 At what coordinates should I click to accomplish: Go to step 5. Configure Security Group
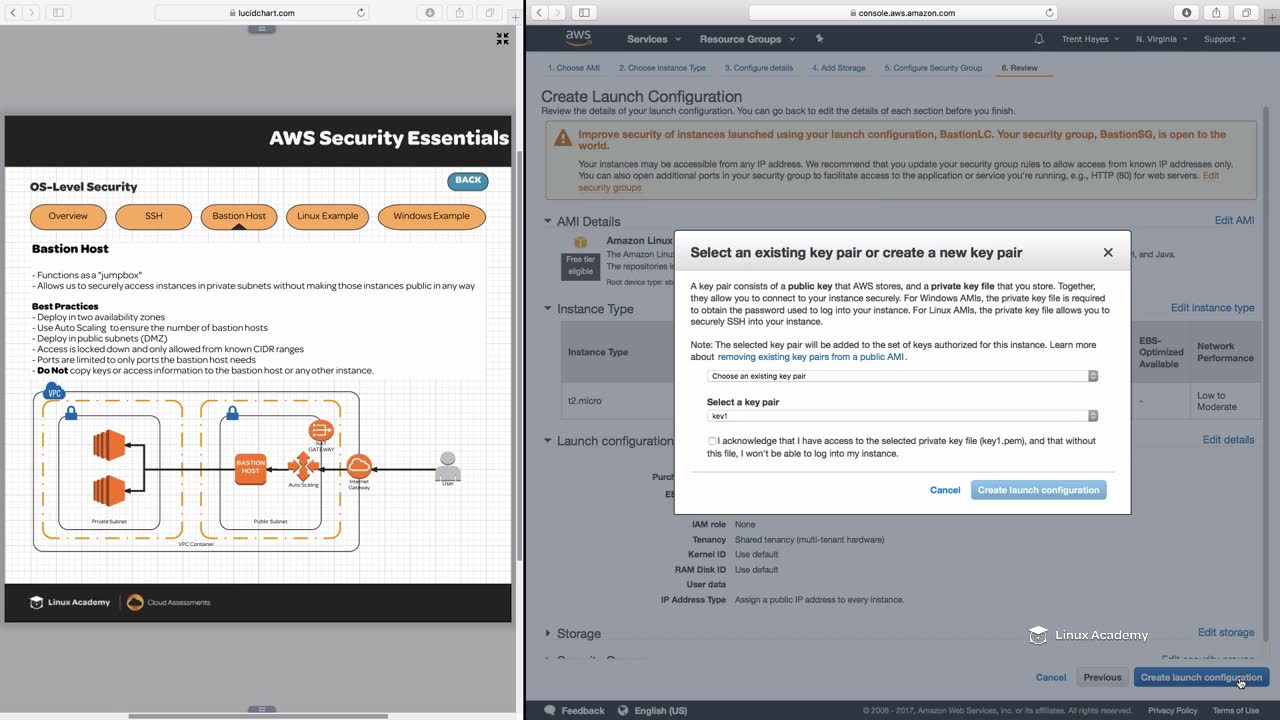tap(933, 68)
